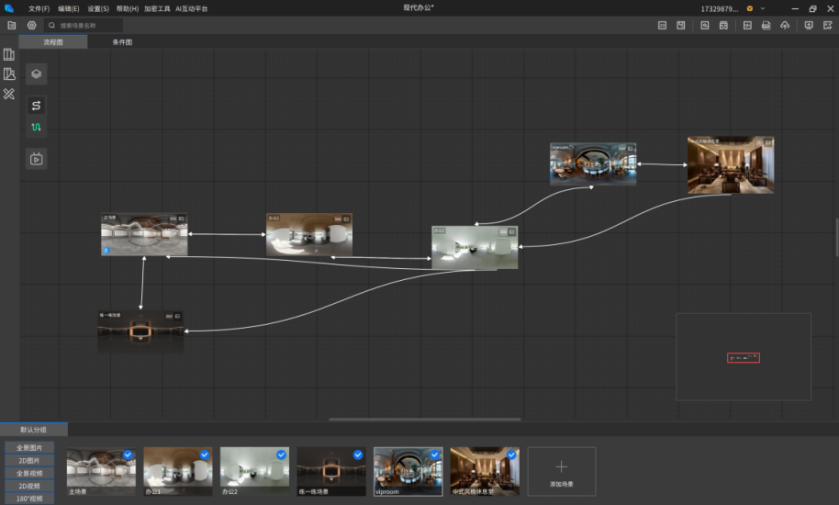Click the horizontal scrollbar below the canvas
Viewport: 839px width, 505px height.
425,419
